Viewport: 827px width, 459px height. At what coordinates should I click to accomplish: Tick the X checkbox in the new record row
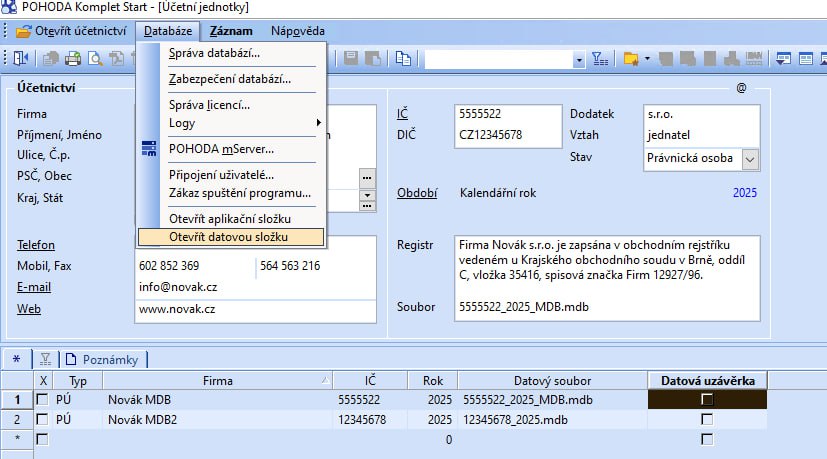(x=42, y=439)
